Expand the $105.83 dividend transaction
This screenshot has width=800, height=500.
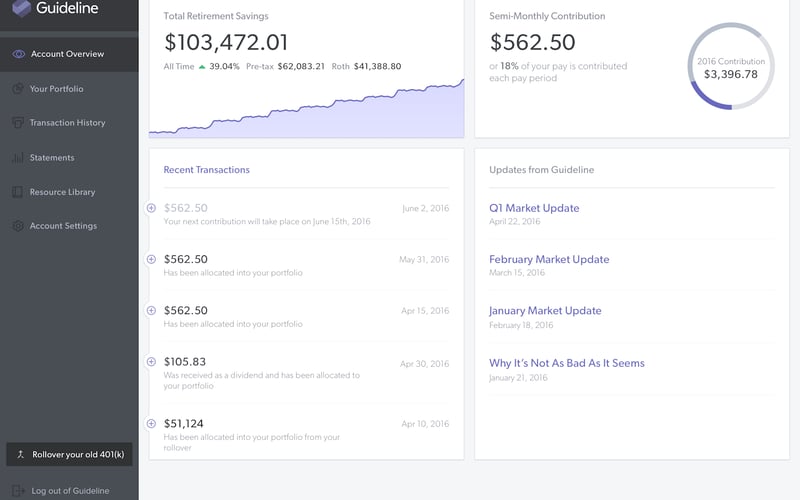(x=151, y=361)
